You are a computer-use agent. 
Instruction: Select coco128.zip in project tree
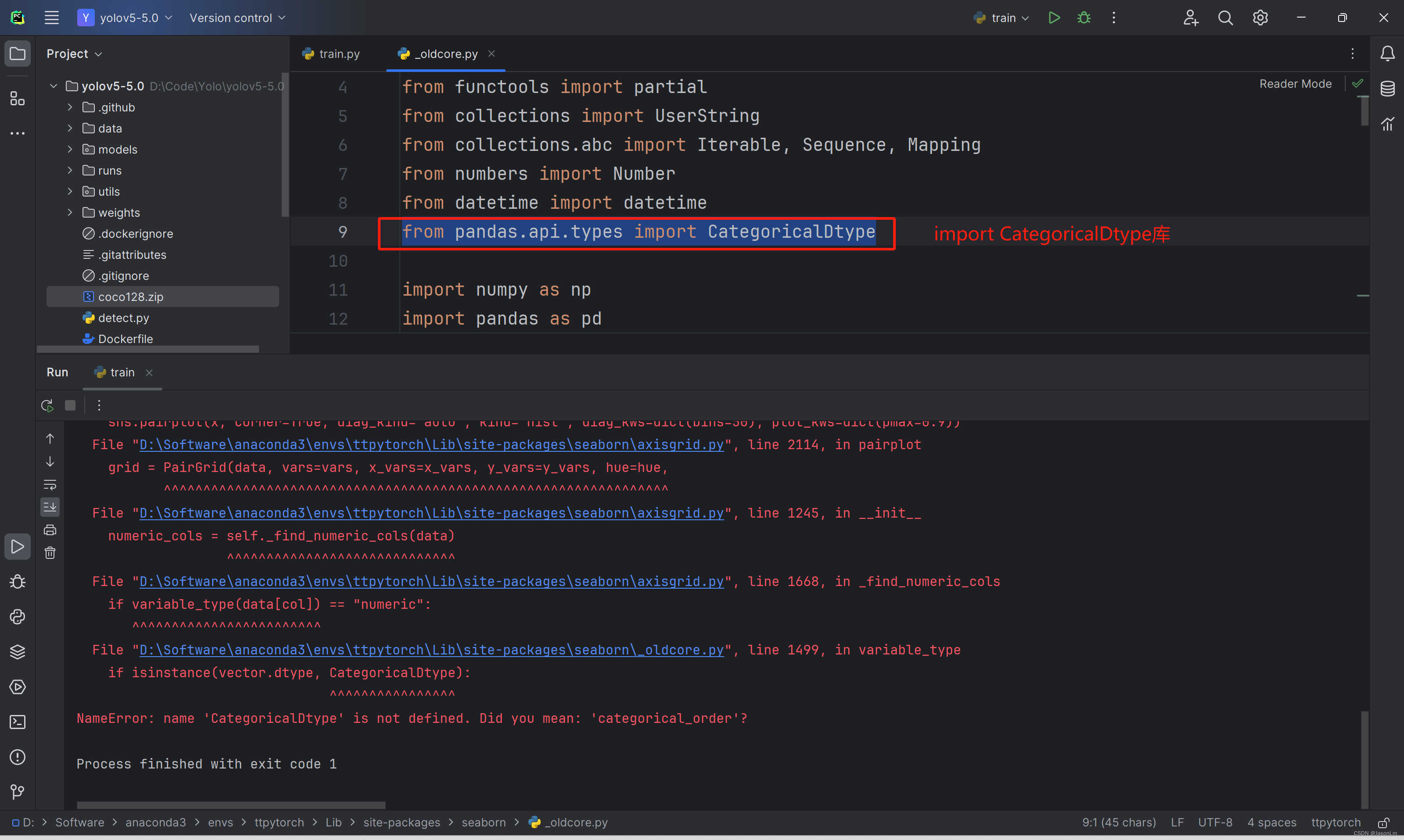(x=162, y=297)
